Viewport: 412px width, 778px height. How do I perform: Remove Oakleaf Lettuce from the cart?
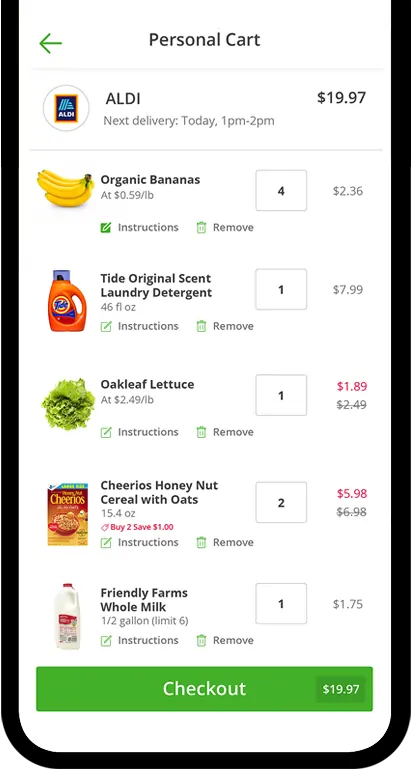coord(225,432)
